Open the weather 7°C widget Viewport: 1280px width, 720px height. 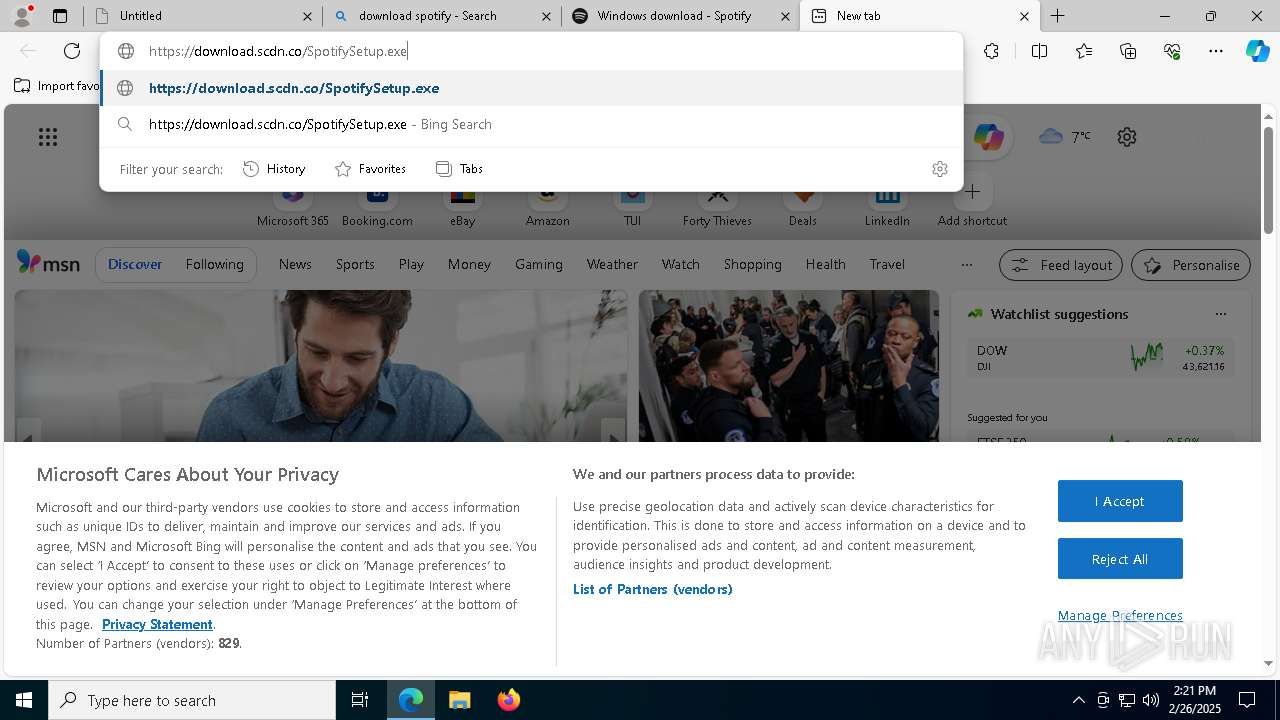pos(1066,136)
